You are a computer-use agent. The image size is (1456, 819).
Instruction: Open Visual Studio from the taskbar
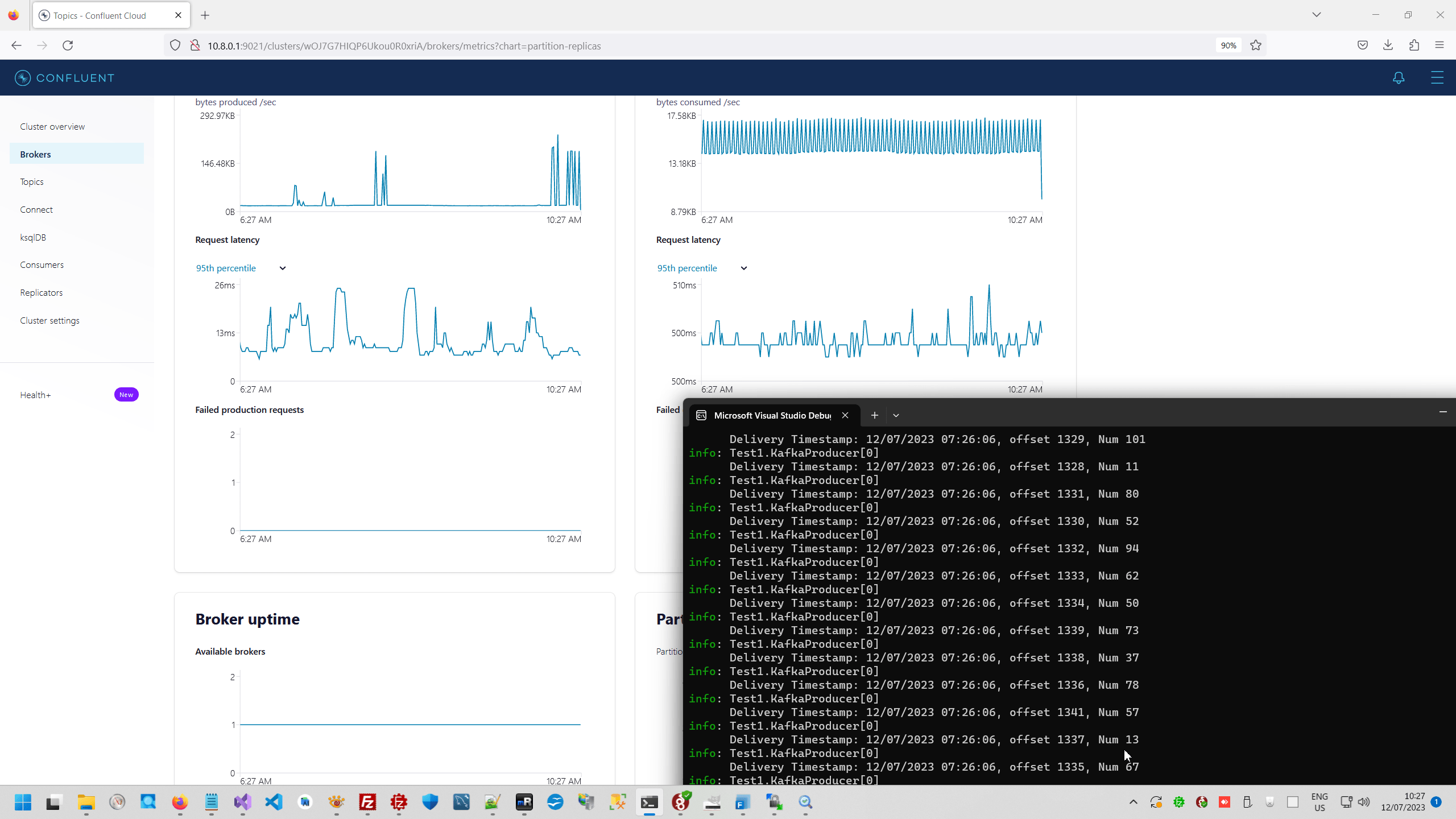coord(242,803)
